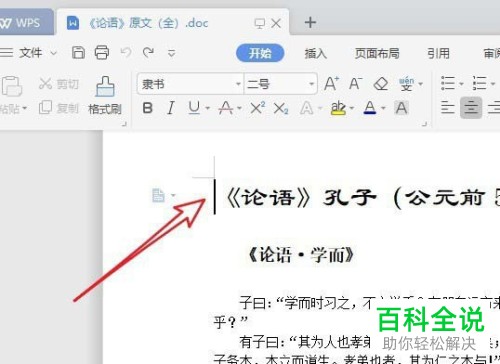Click the heading 《论语·学而》

[x=301, y=255]
